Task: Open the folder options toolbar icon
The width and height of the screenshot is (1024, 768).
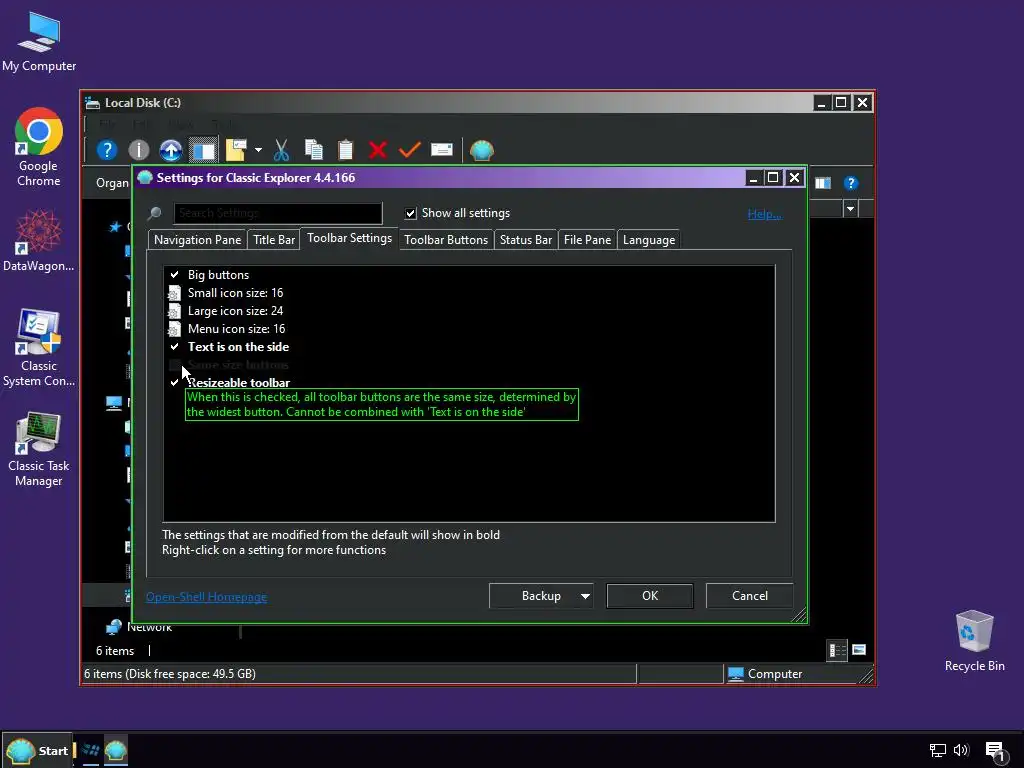Action: pyautogui.click(x=236, y=150)
